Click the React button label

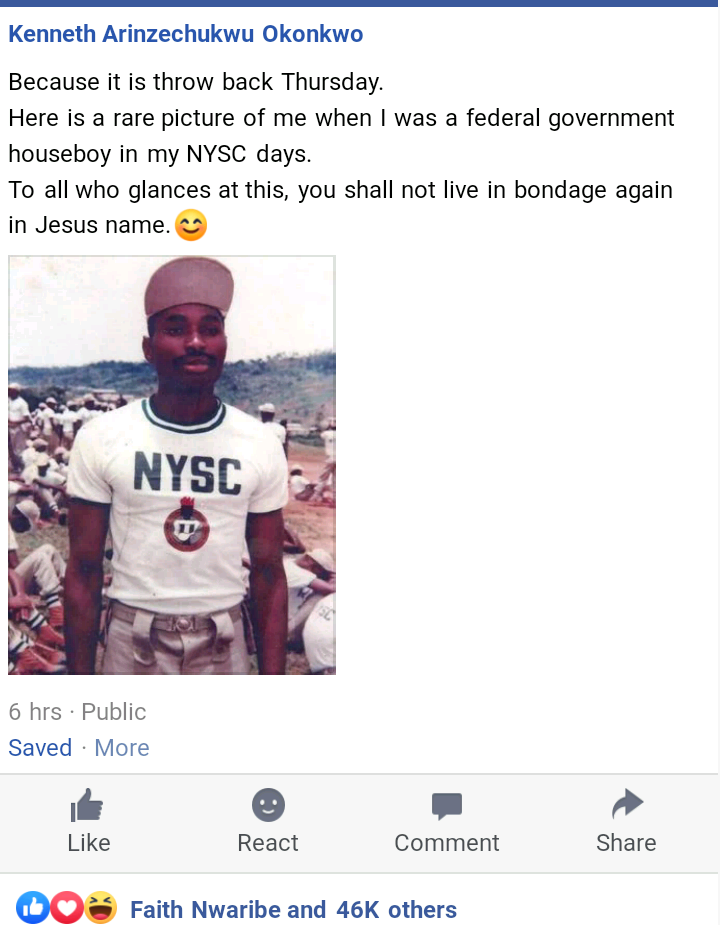(268, 842)
